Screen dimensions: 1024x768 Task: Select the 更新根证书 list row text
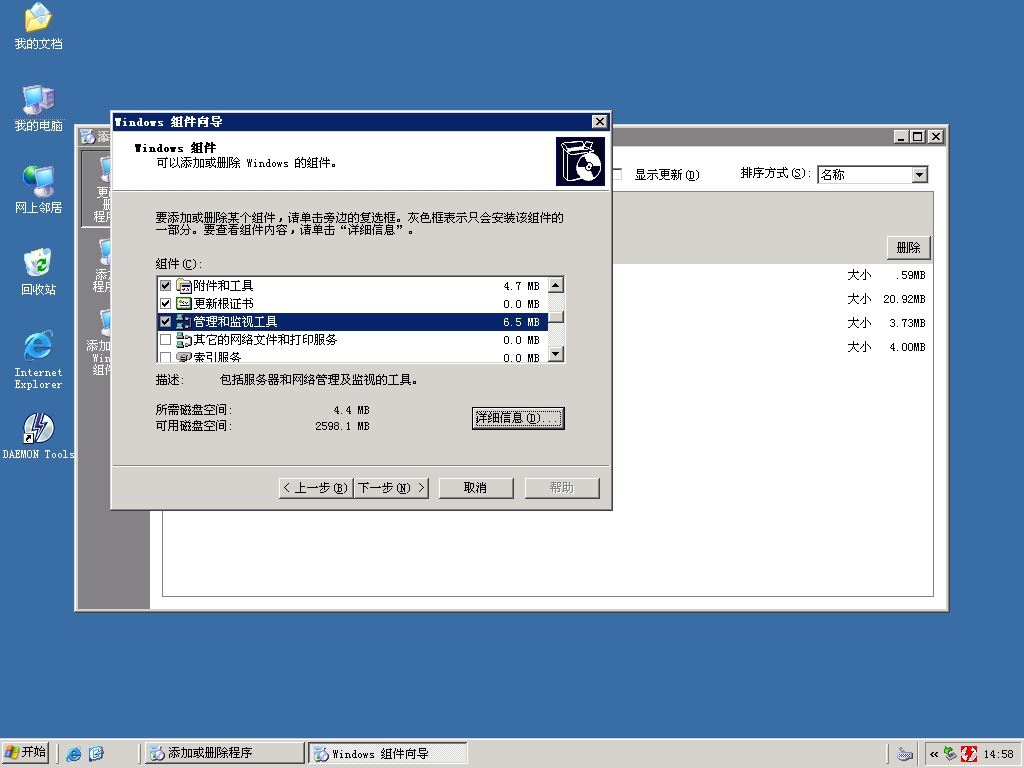pos(223,304)
